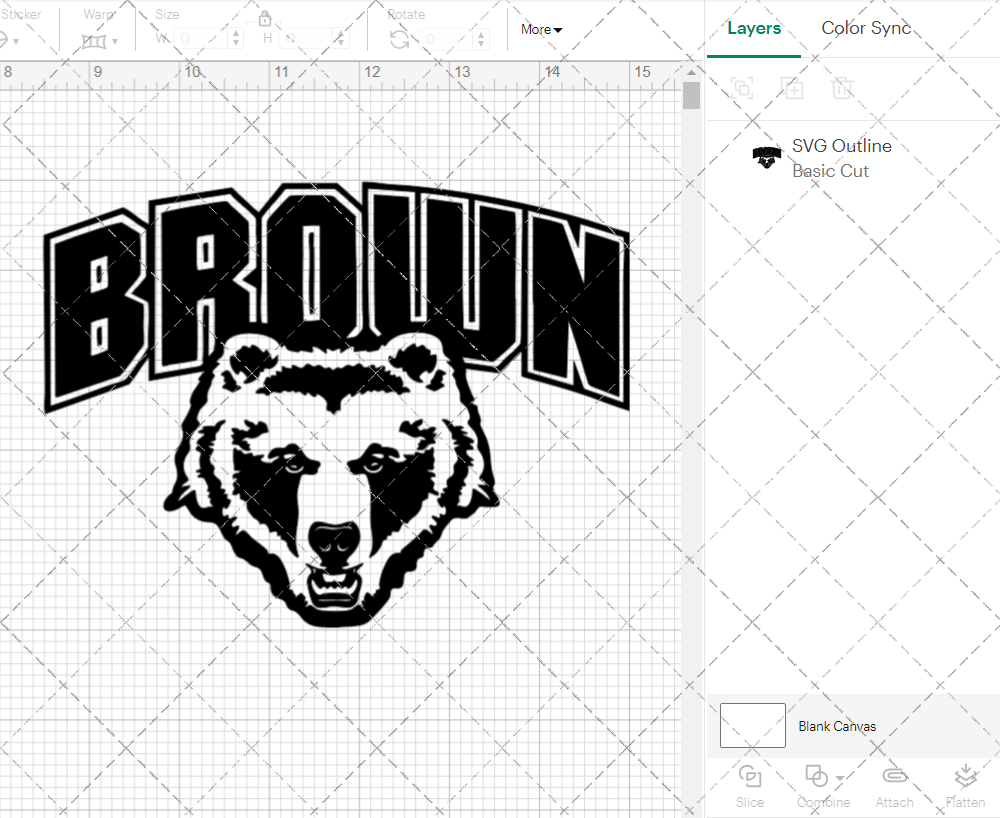The width and height of the screenshot is (1000, 818).
Task: Expand the Warp options dropdown
Action: click(116, 40)
